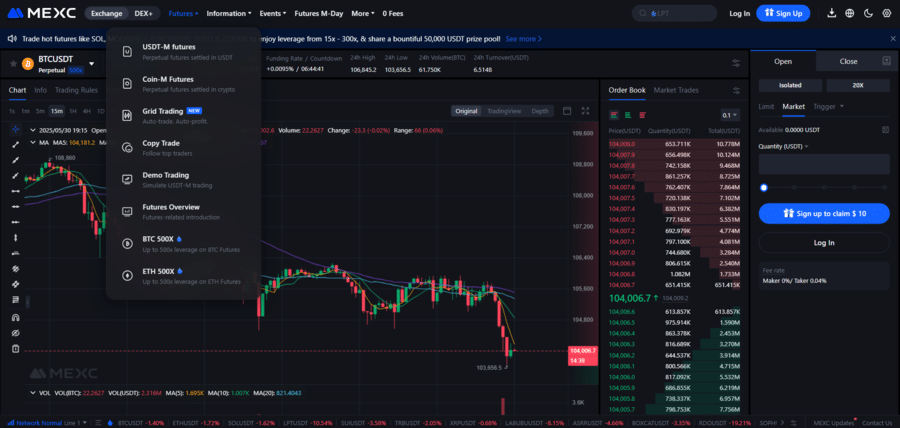The width and height of the screenshot is (900, 428).
Task: Expand the Futures menu
Action: click(184, 13)
